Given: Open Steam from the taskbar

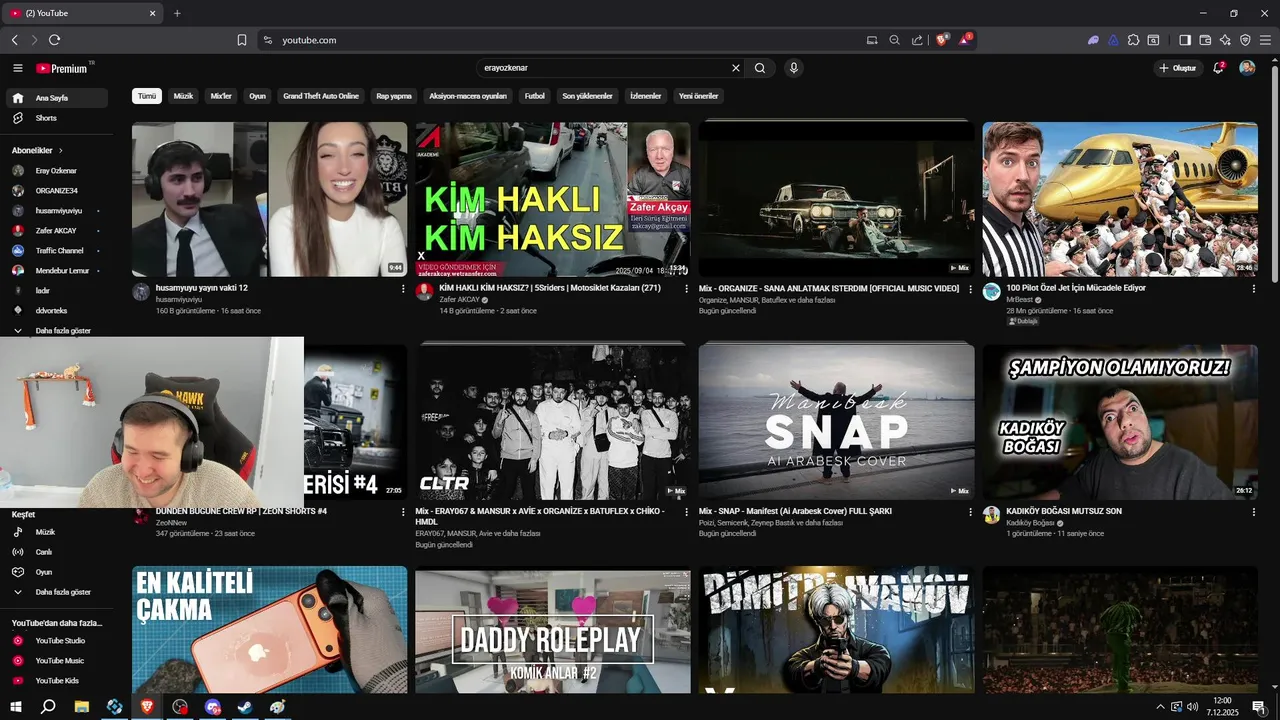Looking at the screenshot, I should point(244,706).
